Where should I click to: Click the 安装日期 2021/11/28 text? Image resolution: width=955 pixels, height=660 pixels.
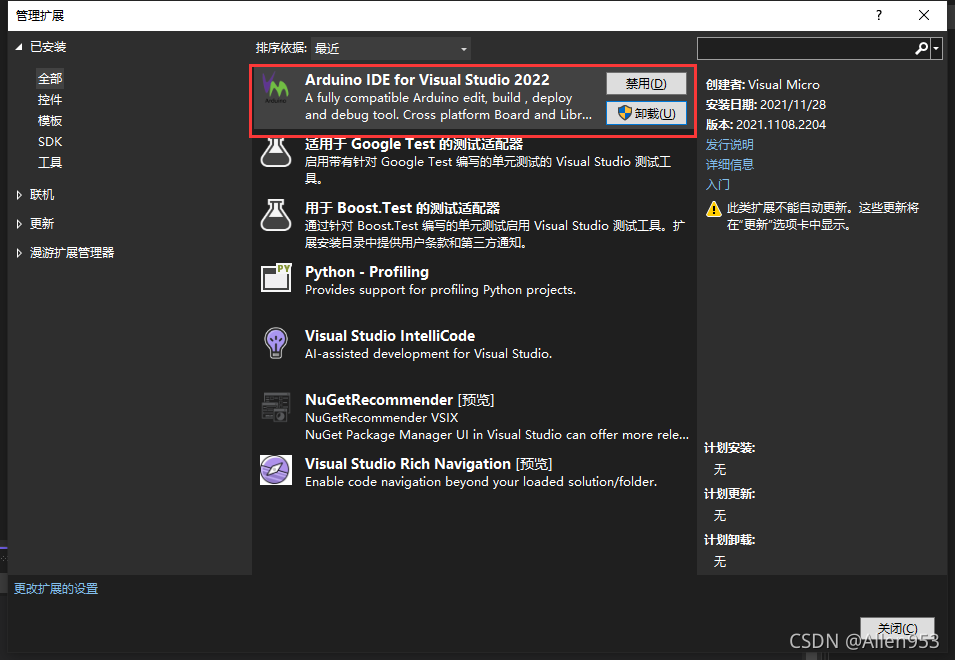(x=766, y=105)
